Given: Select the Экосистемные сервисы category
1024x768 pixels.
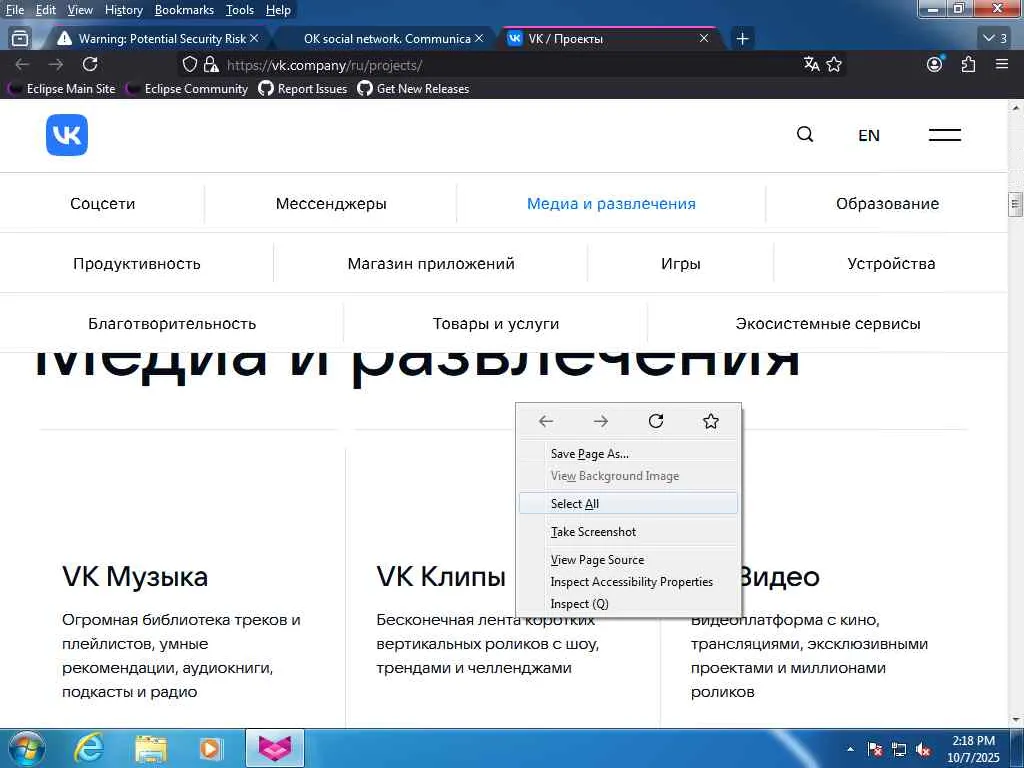Looking at the screenshot, I should pos(828,324).
